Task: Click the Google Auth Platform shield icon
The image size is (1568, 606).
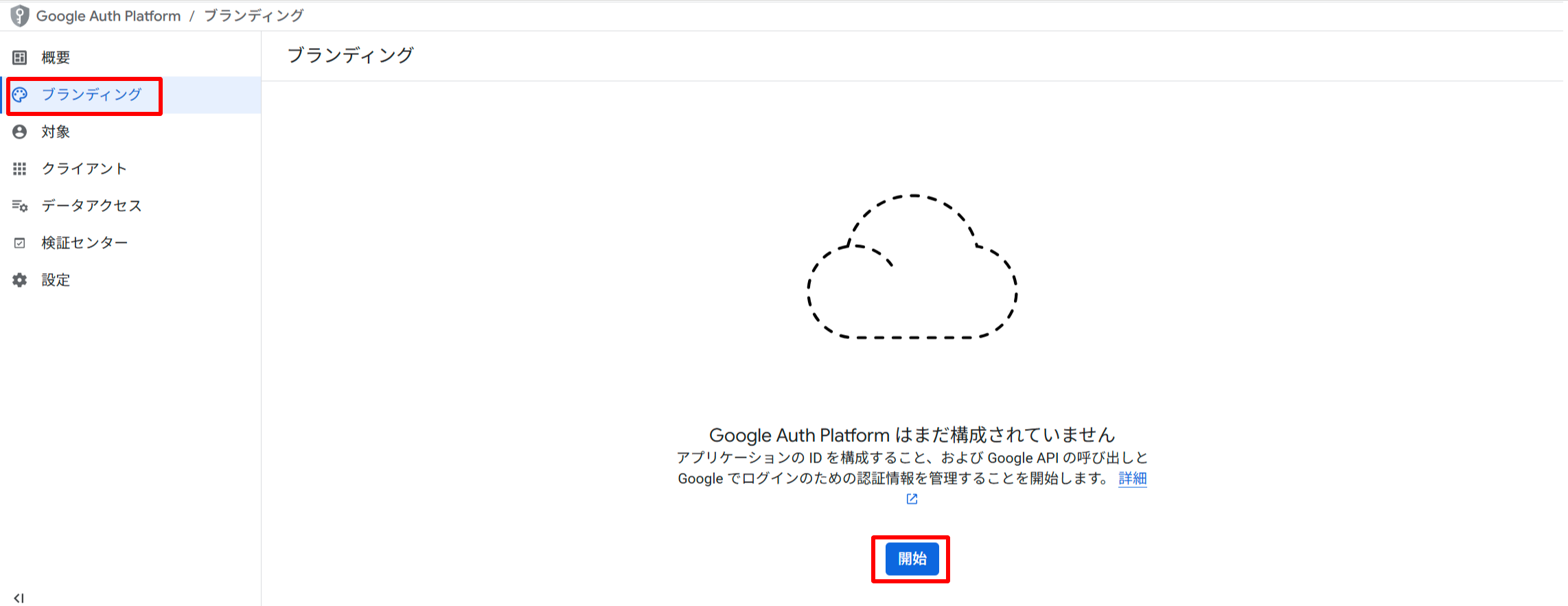Action: coord(20,16)
